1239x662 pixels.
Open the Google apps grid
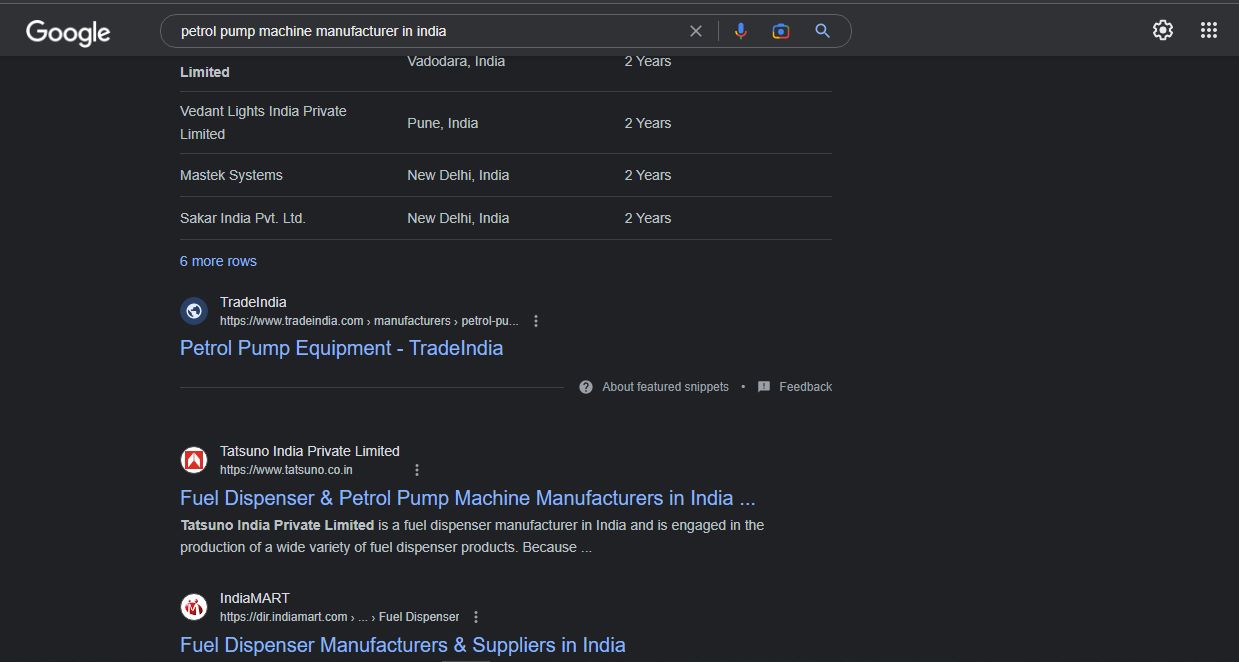click(1208, 30)
